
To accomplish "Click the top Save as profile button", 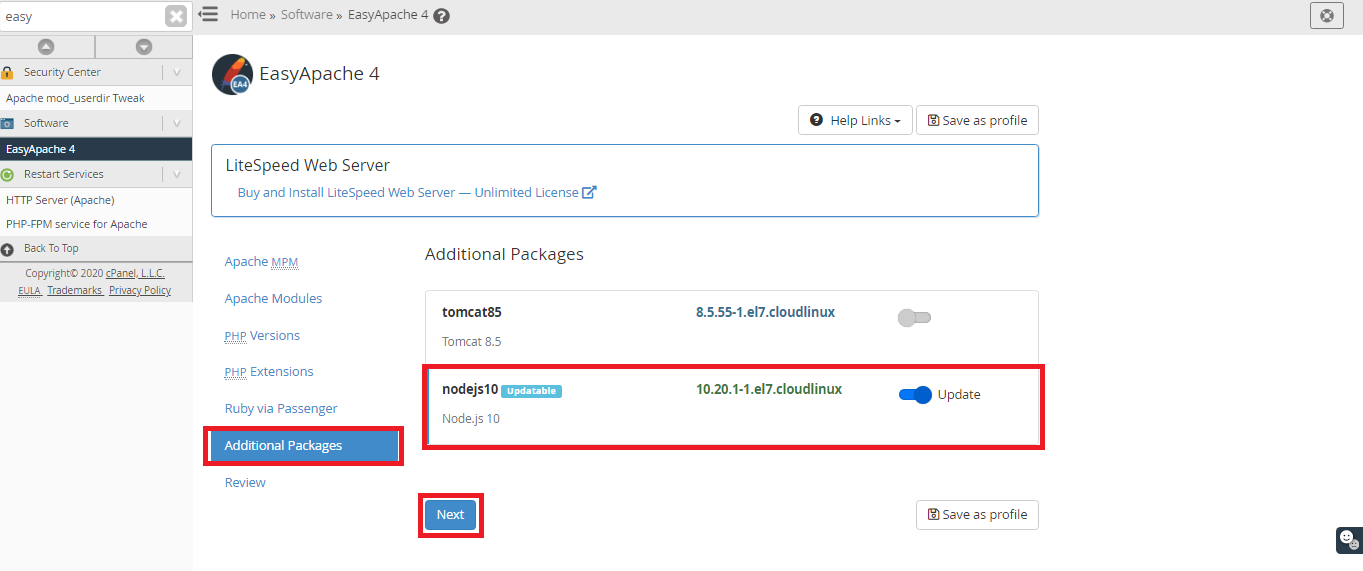I will (x=977, y=120).
